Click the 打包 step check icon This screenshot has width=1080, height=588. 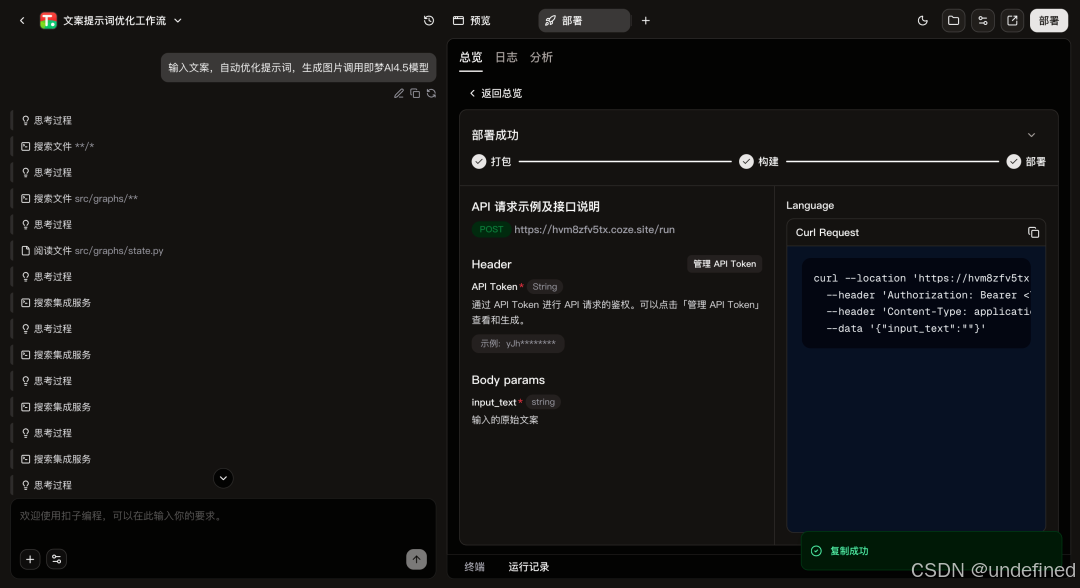(x=479, y=162)
